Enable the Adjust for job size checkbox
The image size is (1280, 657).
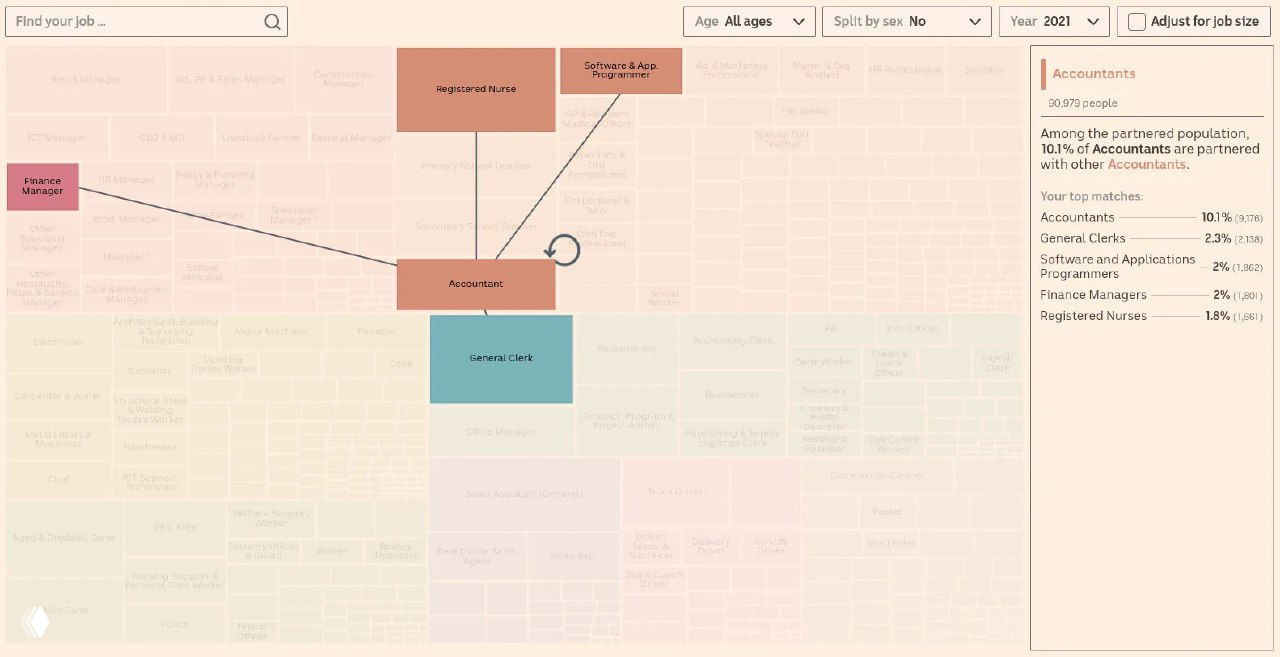1137,20
